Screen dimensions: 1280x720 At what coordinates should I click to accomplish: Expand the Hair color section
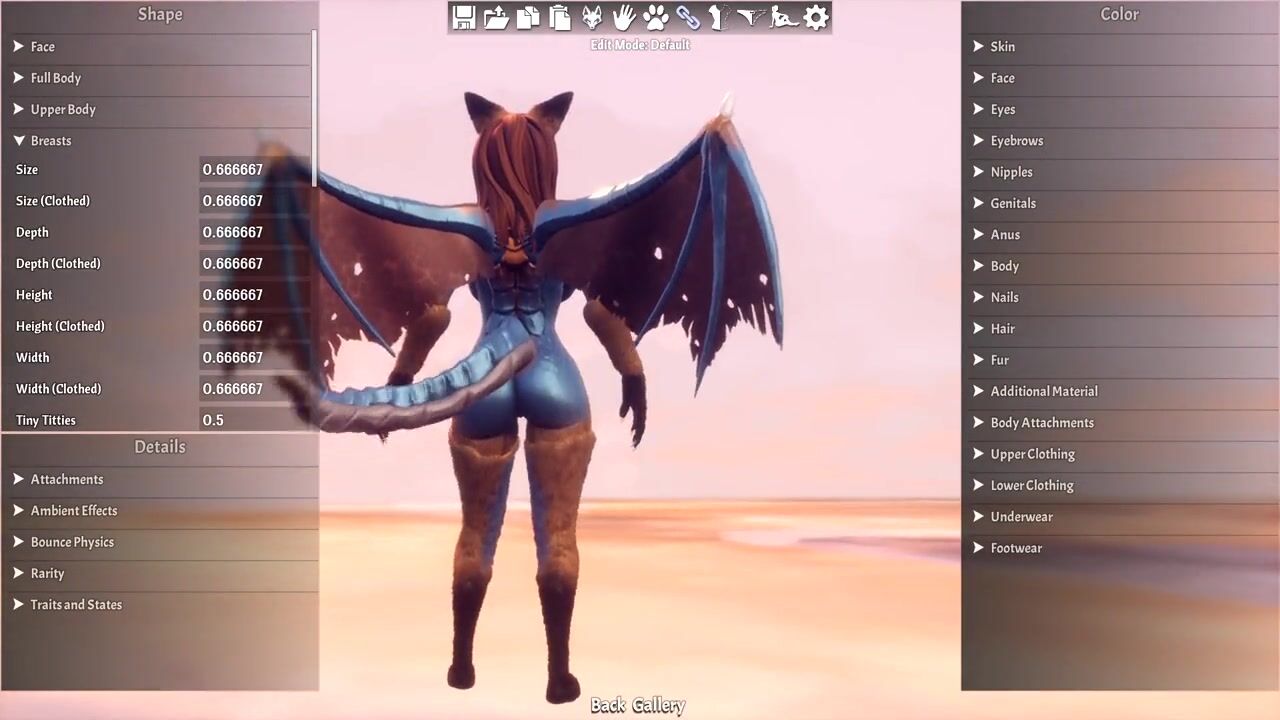1002,329
